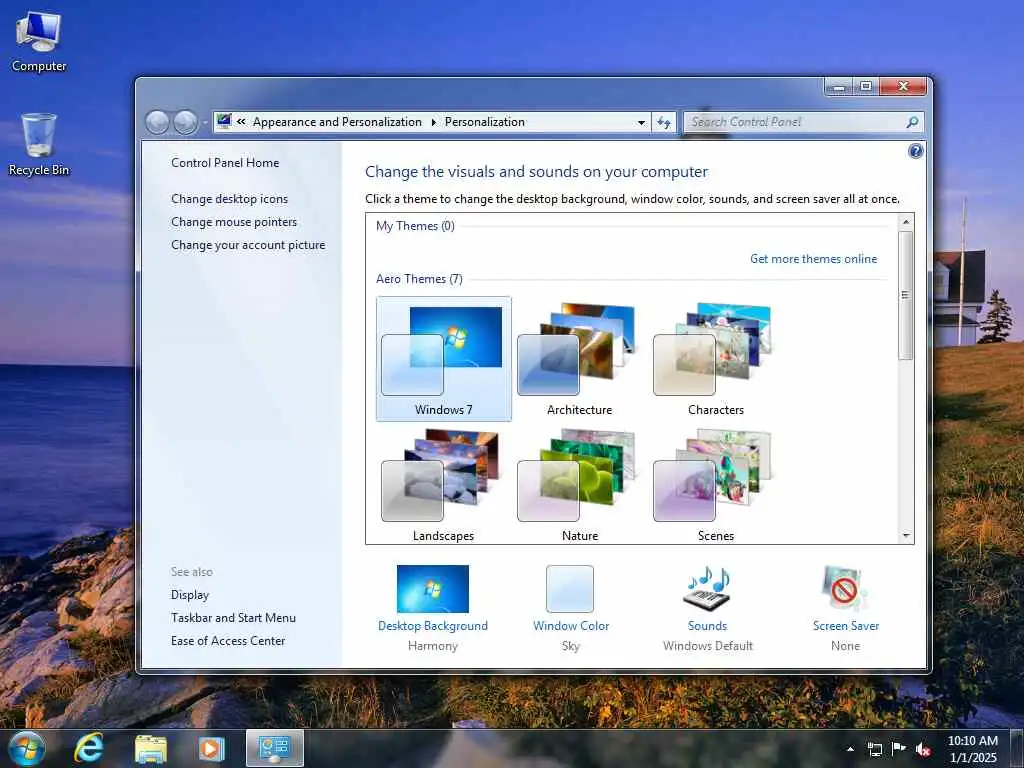Click the 'Windows Default' text under Sounds

coord(707,646)
